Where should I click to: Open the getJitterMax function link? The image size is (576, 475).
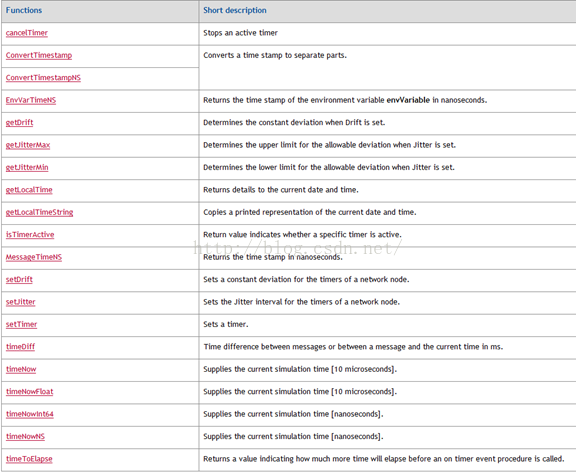coord(28,145)
